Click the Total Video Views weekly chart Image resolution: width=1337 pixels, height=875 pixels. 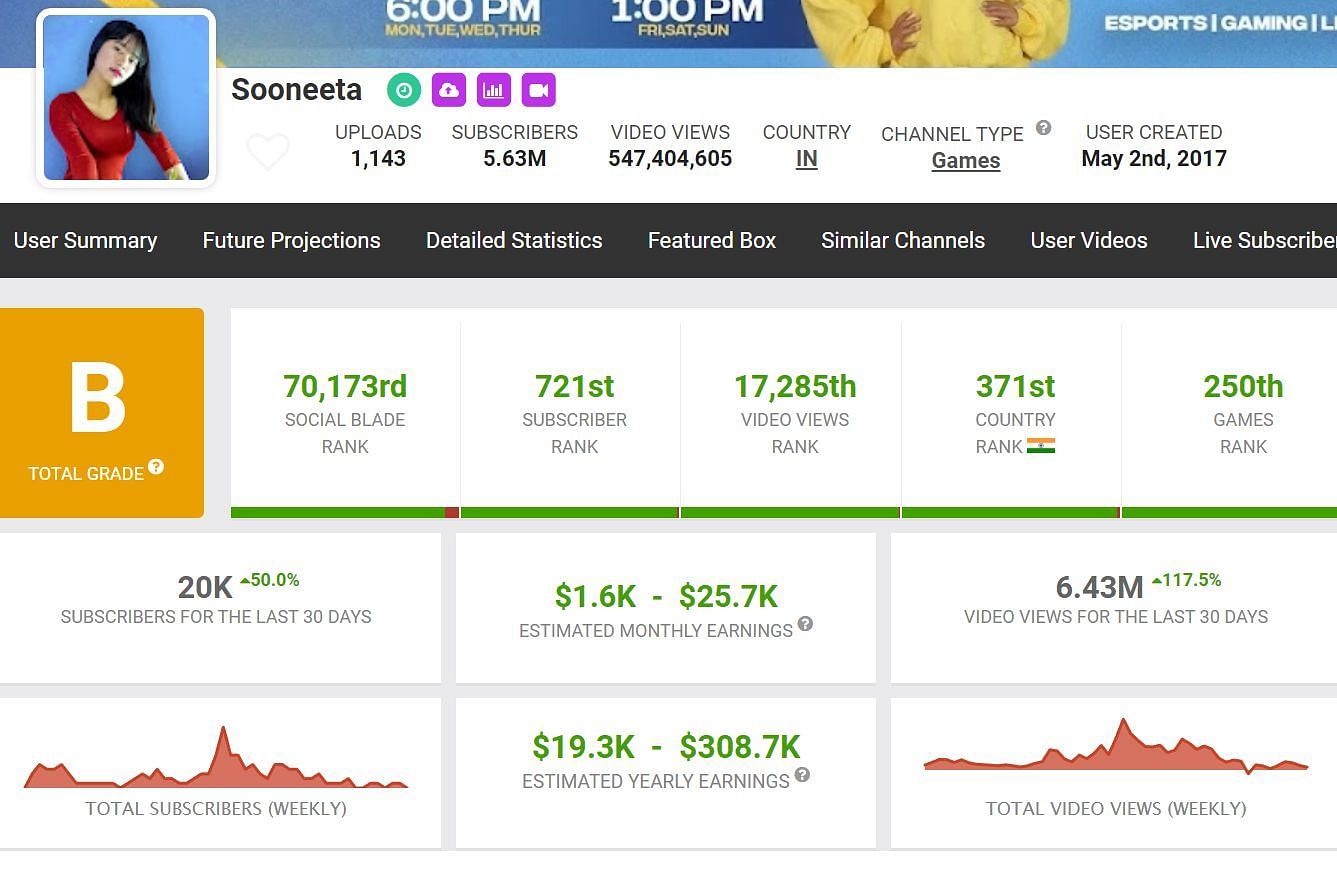(x=1116, y=746)
